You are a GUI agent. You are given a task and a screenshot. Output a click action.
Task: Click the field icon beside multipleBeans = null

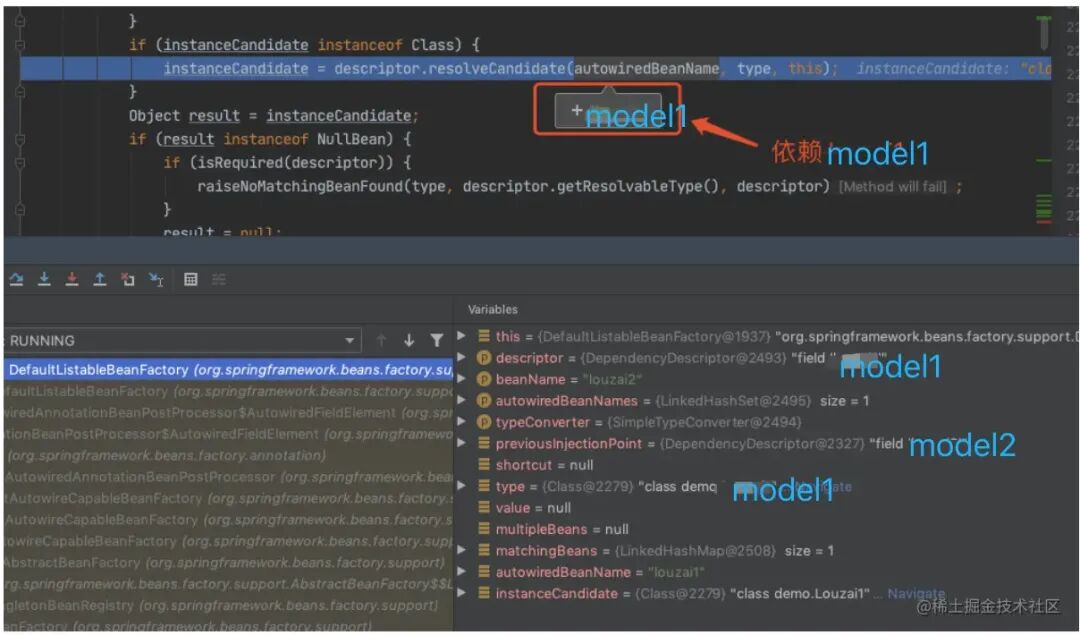click(x=484, y=529)
